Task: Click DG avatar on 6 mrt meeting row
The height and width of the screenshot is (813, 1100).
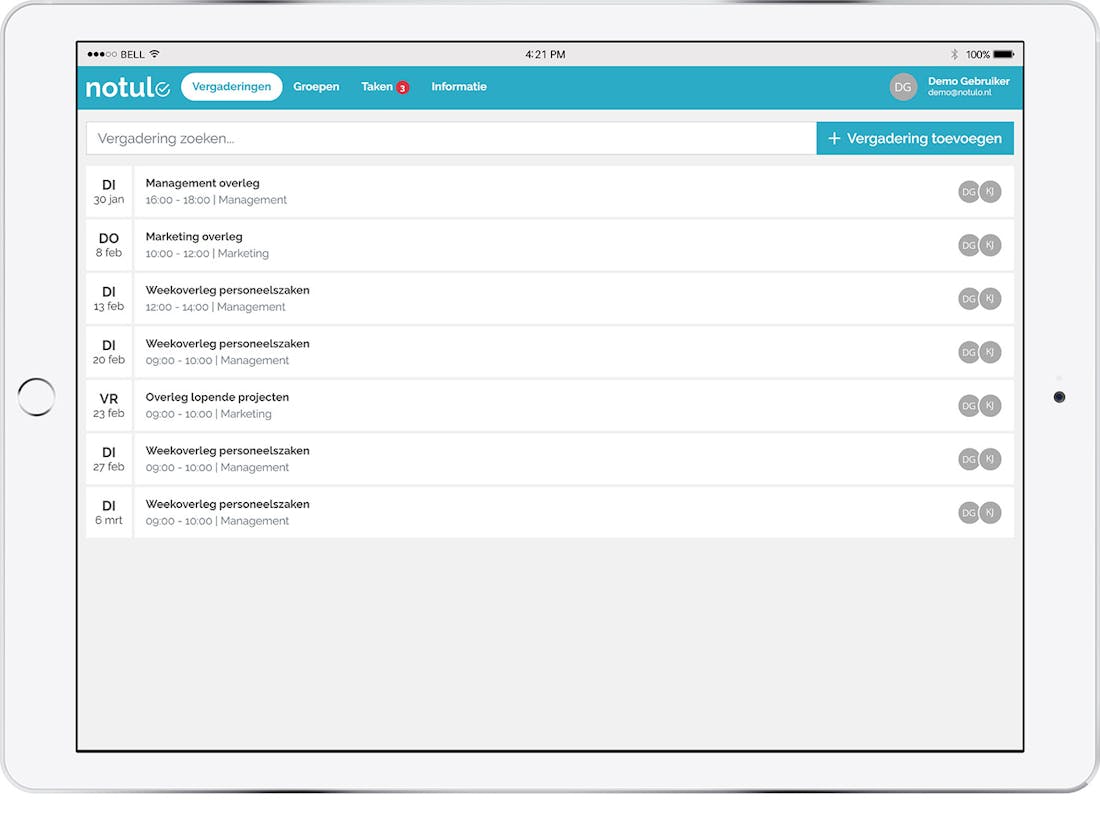Action: click(x=968, y=512)
